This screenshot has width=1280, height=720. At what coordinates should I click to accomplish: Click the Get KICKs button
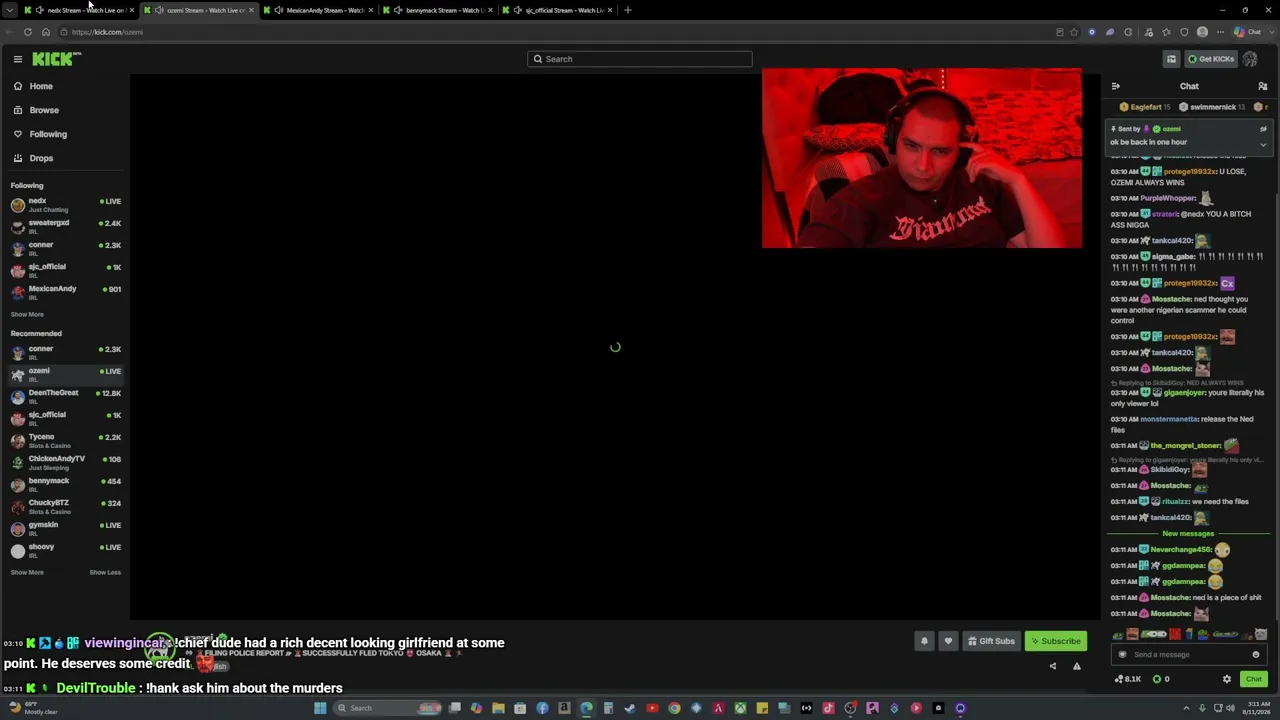point(1211,59)
